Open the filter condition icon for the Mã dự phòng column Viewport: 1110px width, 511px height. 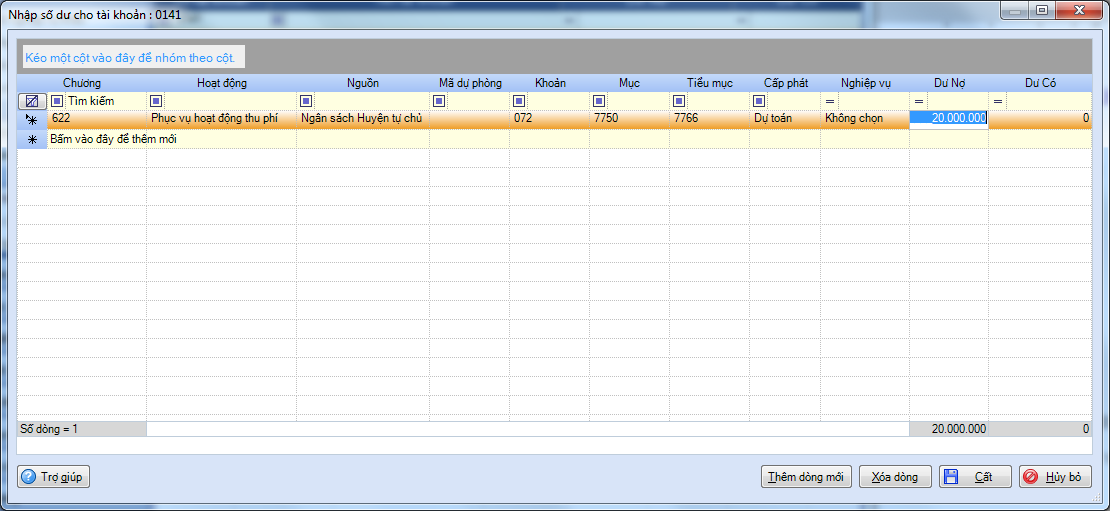439,101
